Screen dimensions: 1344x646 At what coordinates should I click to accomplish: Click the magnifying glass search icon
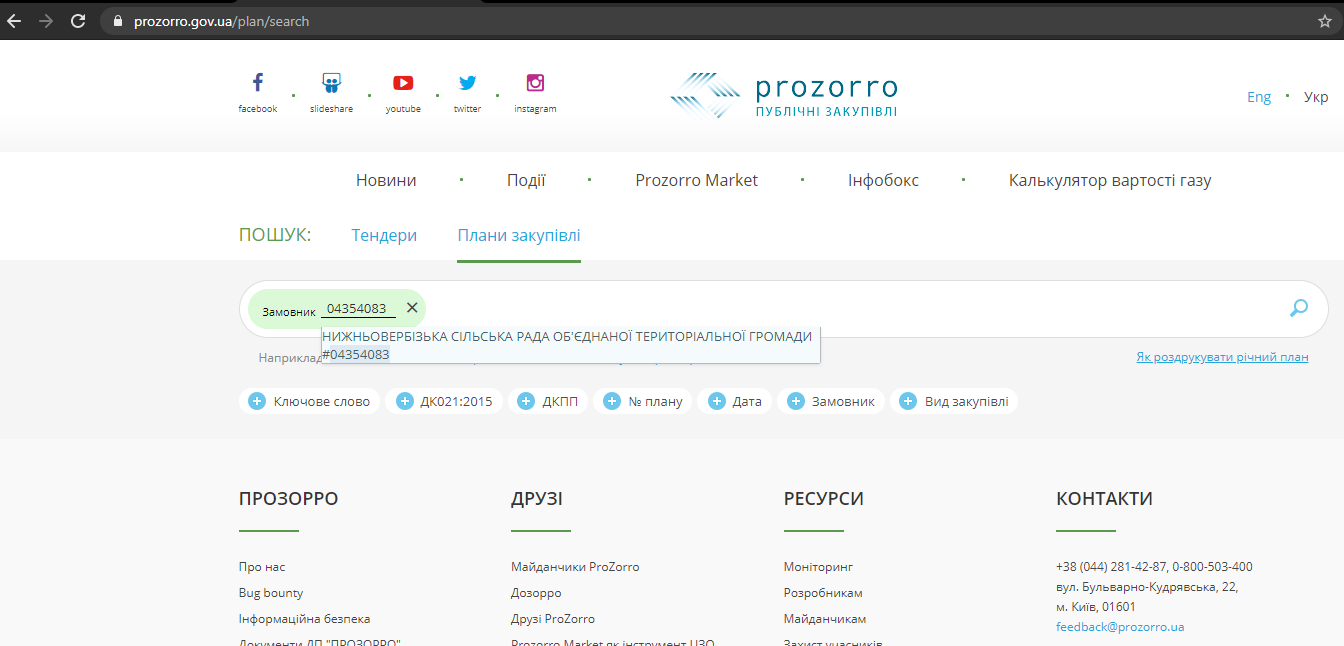(1298, 308)
